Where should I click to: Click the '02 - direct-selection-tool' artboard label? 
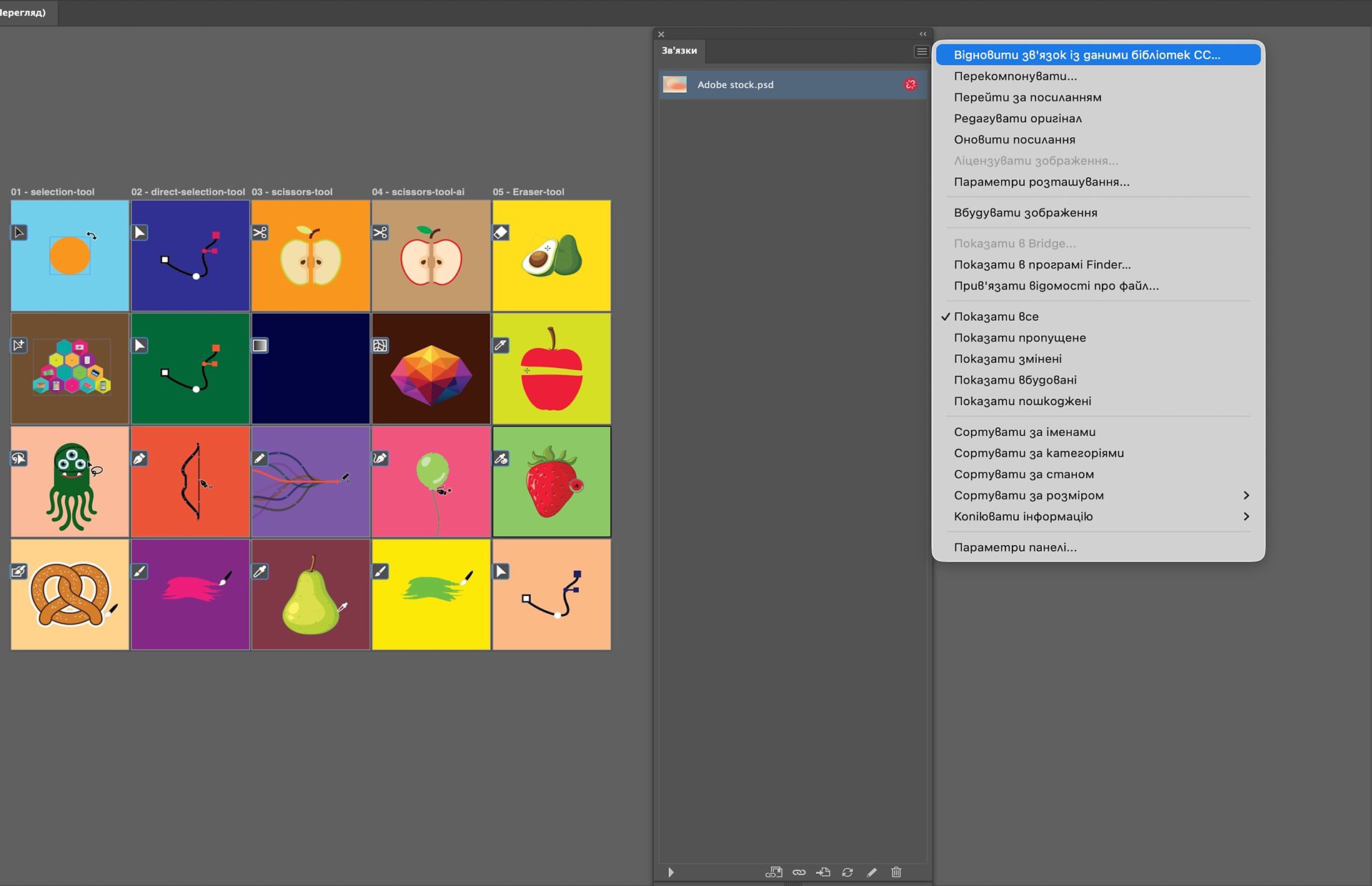(188, 192)
